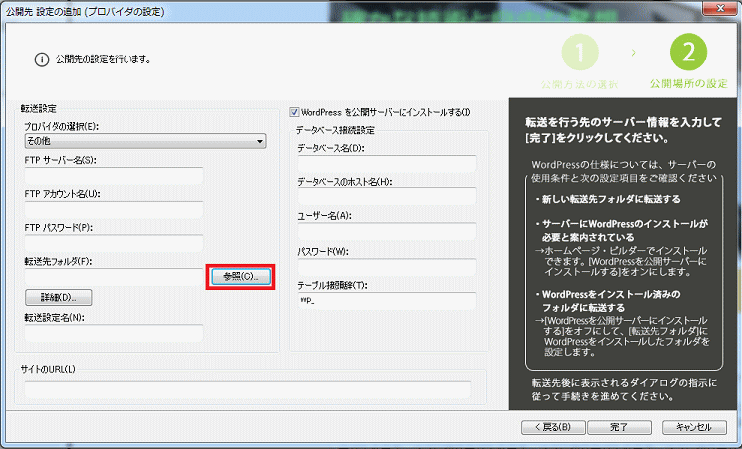Click the step 2 circle indicator
The width and height of the screenshot is (742, 449).
(688, 52)
